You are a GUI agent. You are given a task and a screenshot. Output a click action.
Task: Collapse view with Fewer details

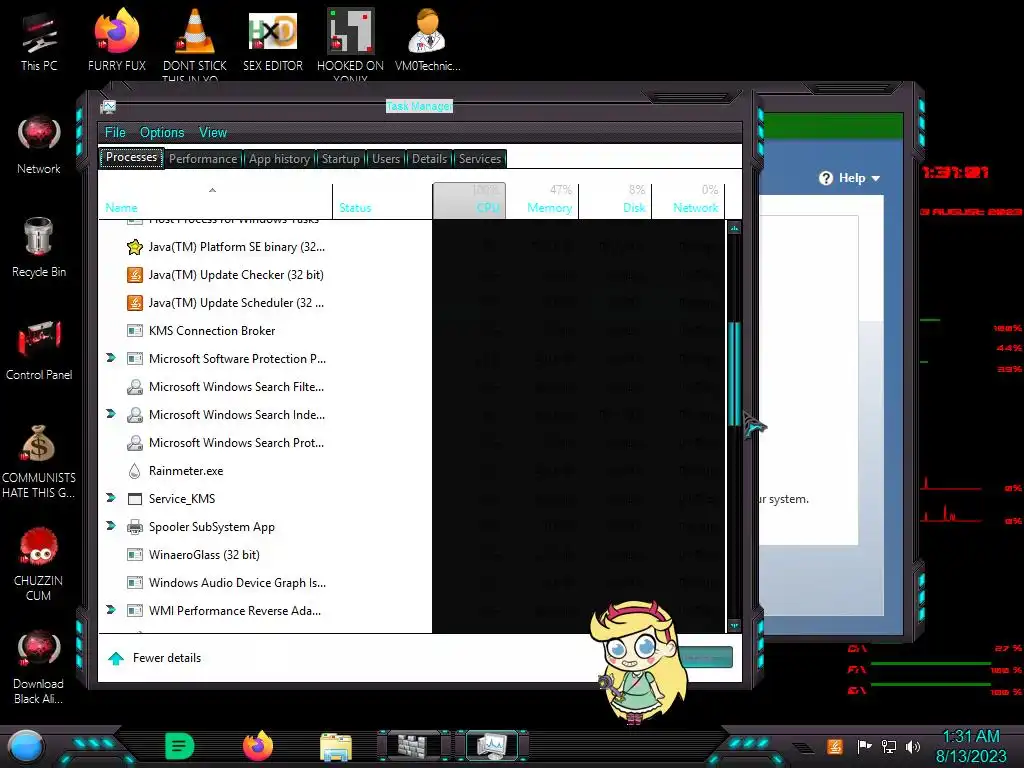pos(155,658)
